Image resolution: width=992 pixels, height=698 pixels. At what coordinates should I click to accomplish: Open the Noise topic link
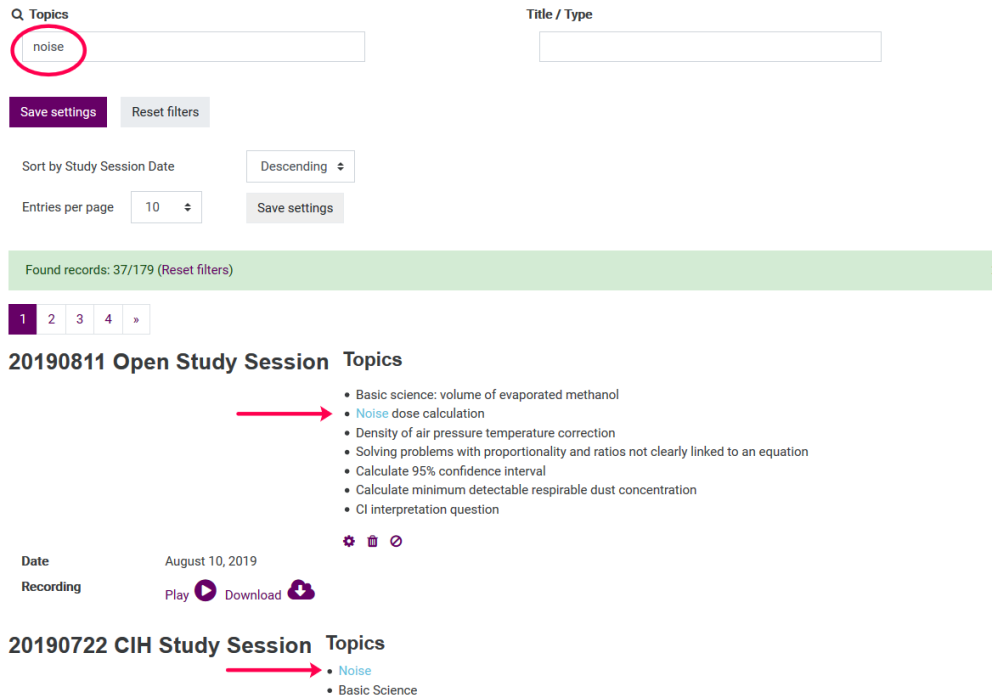(x=354, y=671)
